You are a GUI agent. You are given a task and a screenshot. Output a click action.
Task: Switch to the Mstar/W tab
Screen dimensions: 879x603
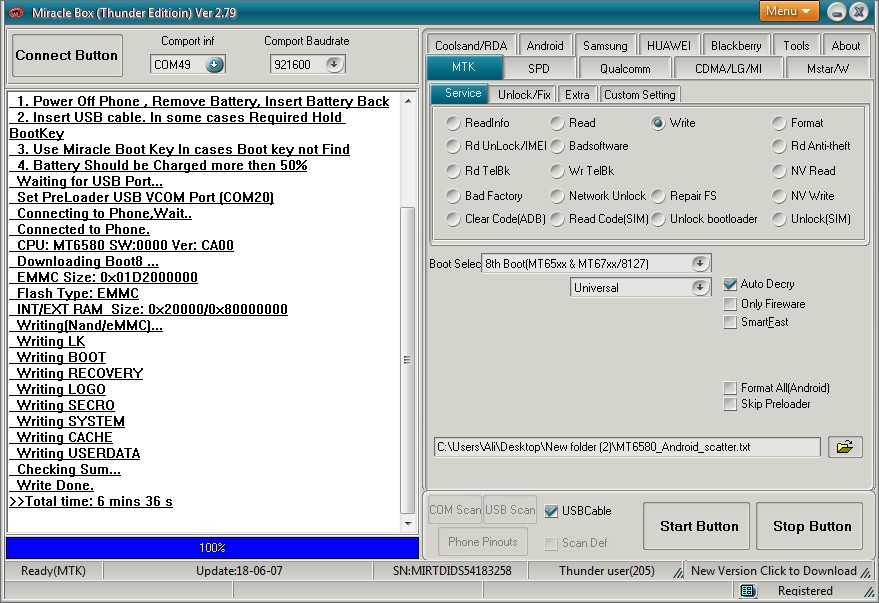click(828, 68)
